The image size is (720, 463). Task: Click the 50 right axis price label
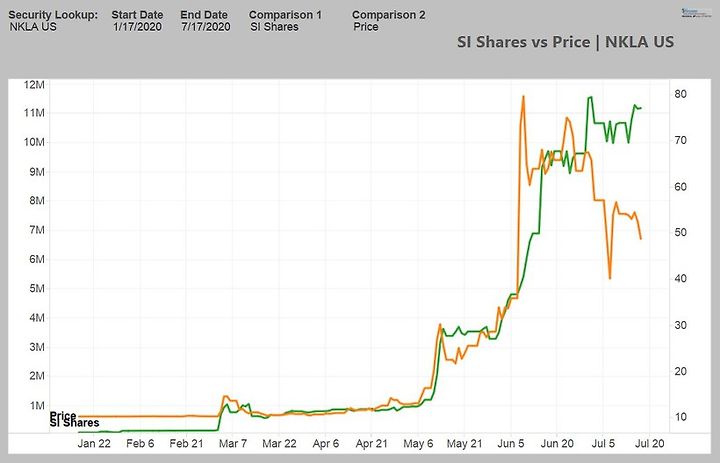click(x=681, y=232)
